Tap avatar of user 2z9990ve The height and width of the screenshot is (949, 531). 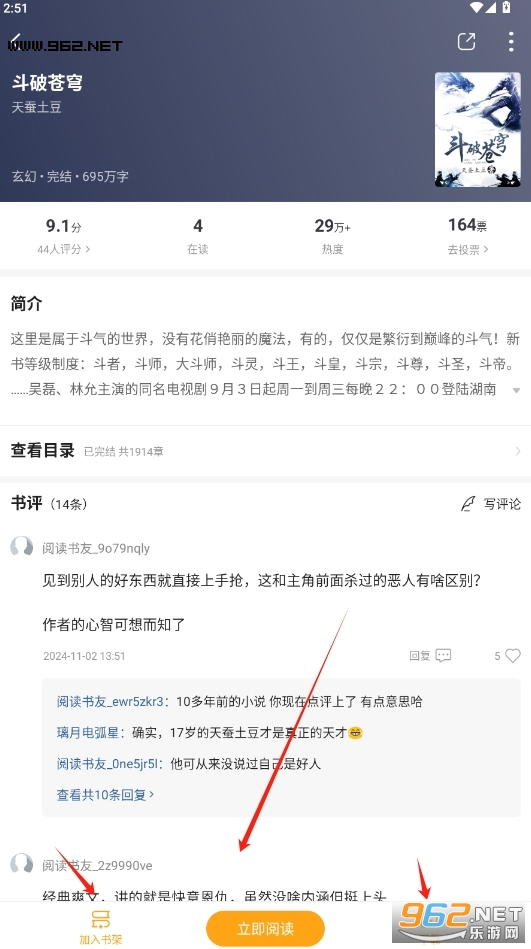pyautogui.click(x=22, y=864)
